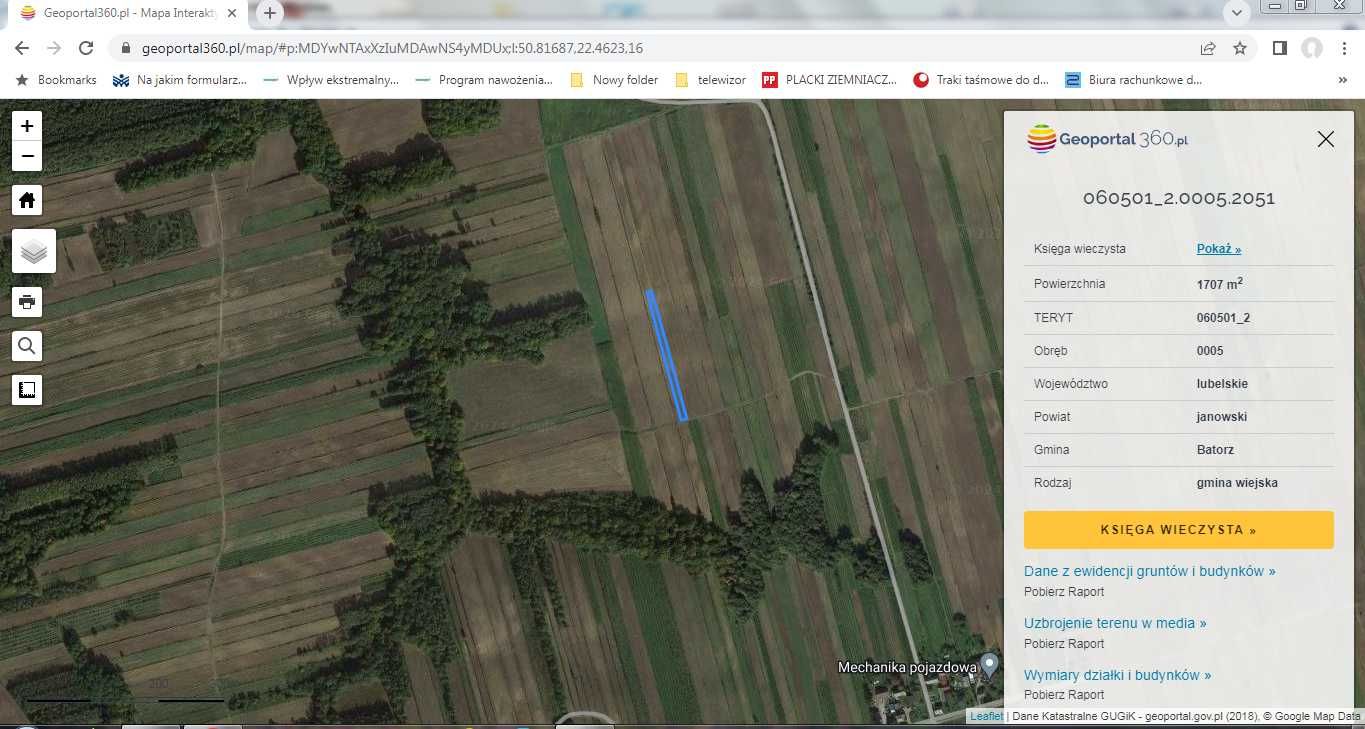
Task: Go forward in browser history
Action: [54, 48]
